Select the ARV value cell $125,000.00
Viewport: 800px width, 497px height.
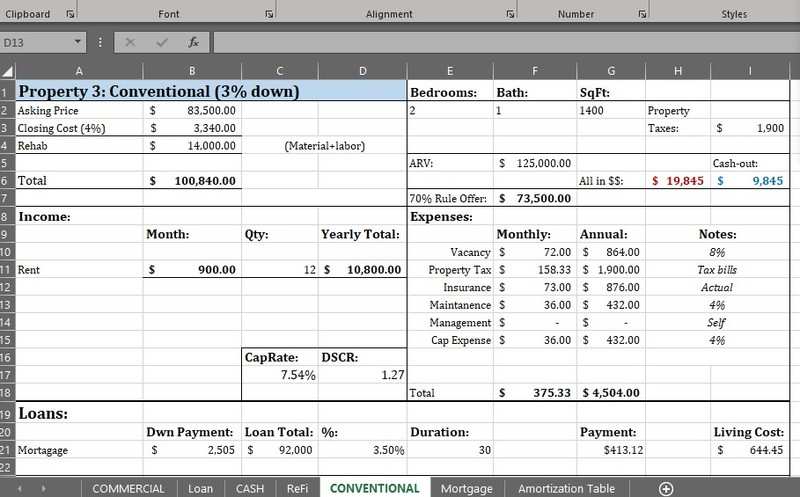[x=536, y=163]
